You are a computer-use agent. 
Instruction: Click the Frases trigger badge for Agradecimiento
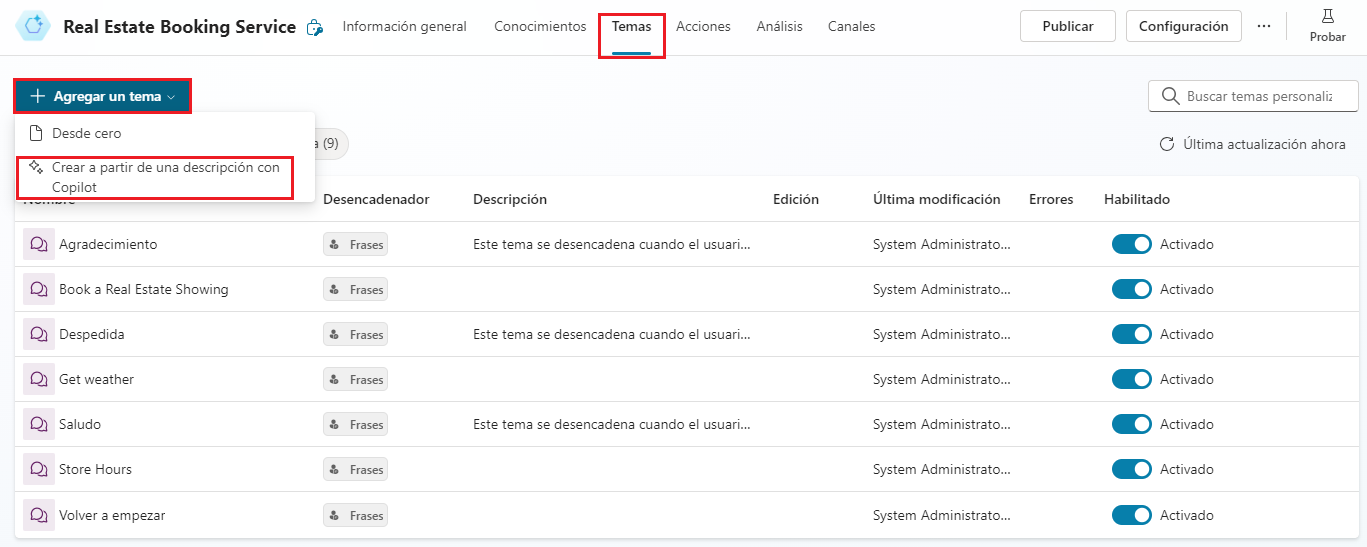click(x=355, y=244)
